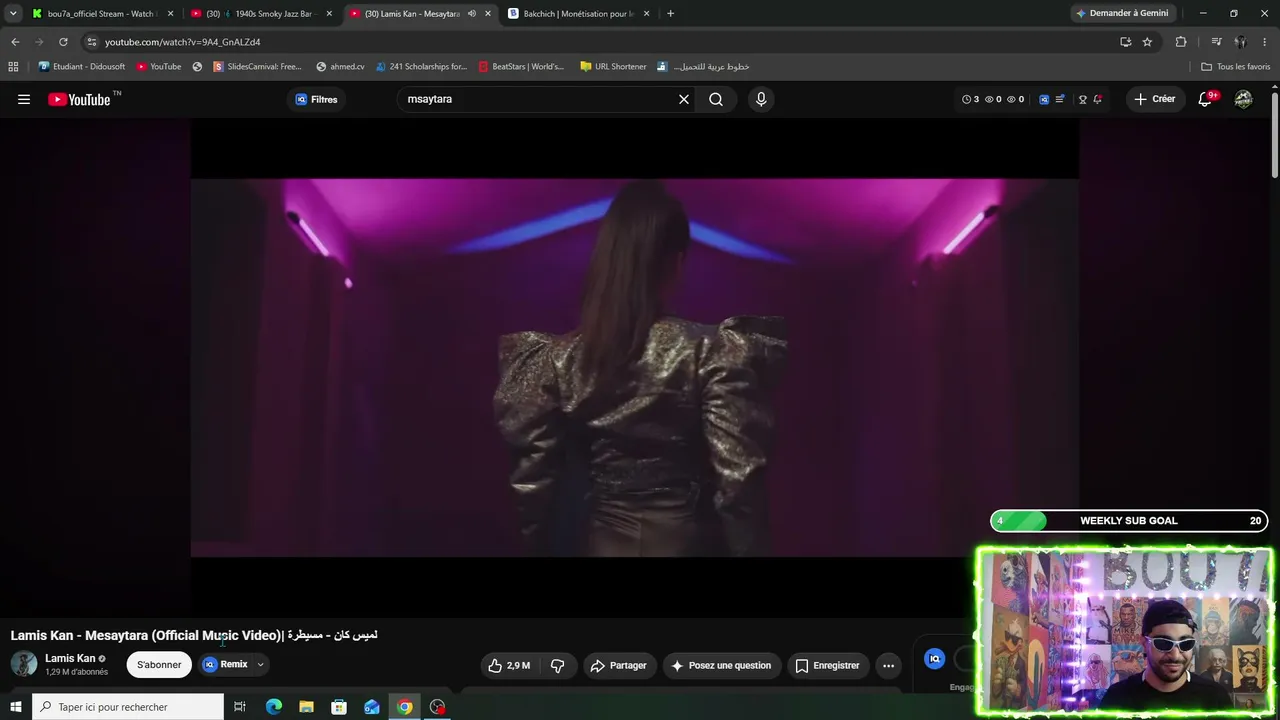
Task: Open the Créer button
Action: tap(1154, 99)
